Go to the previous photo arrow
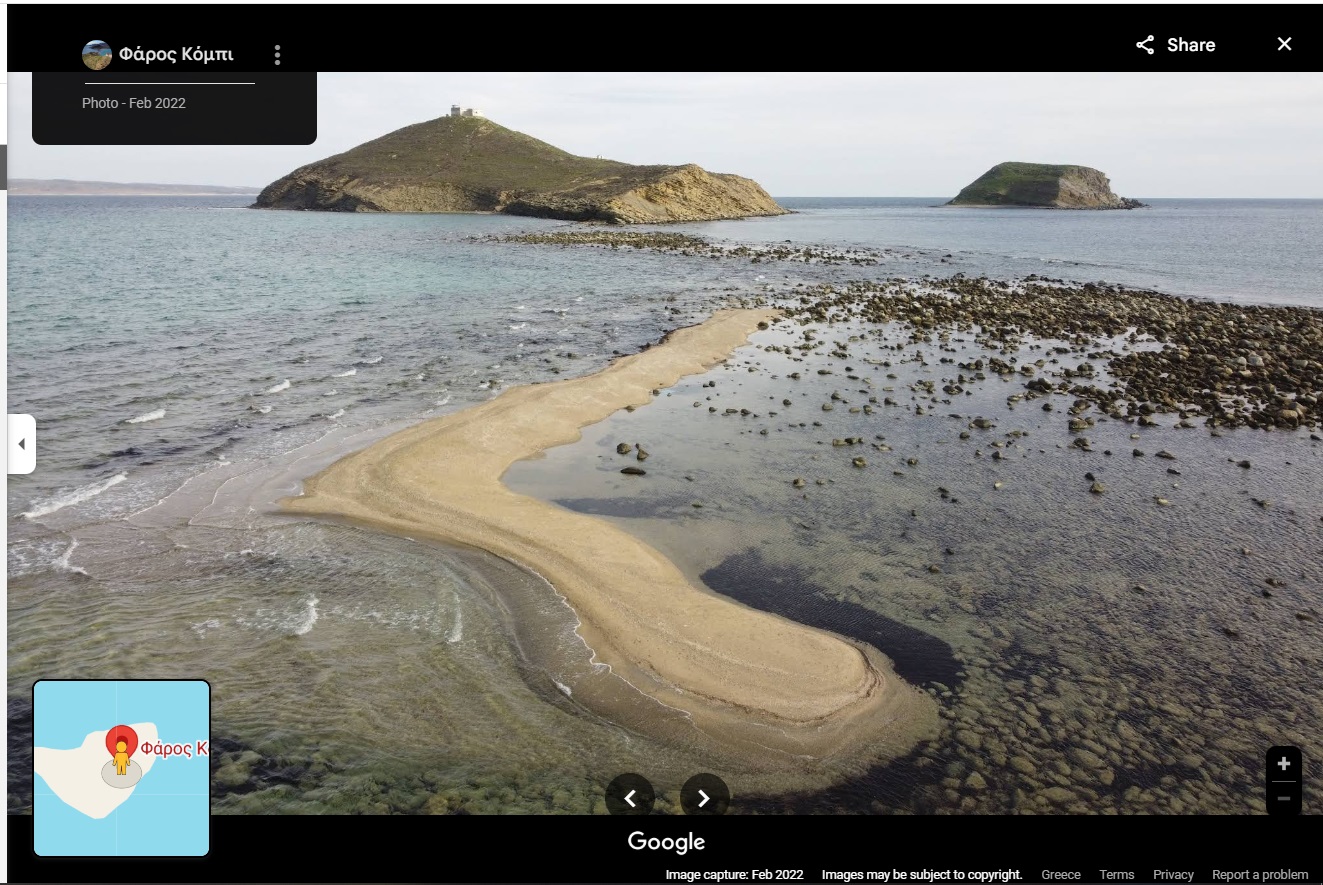Image resolution: width=1323 pixels, height=885 pixels. coord(630,798)
